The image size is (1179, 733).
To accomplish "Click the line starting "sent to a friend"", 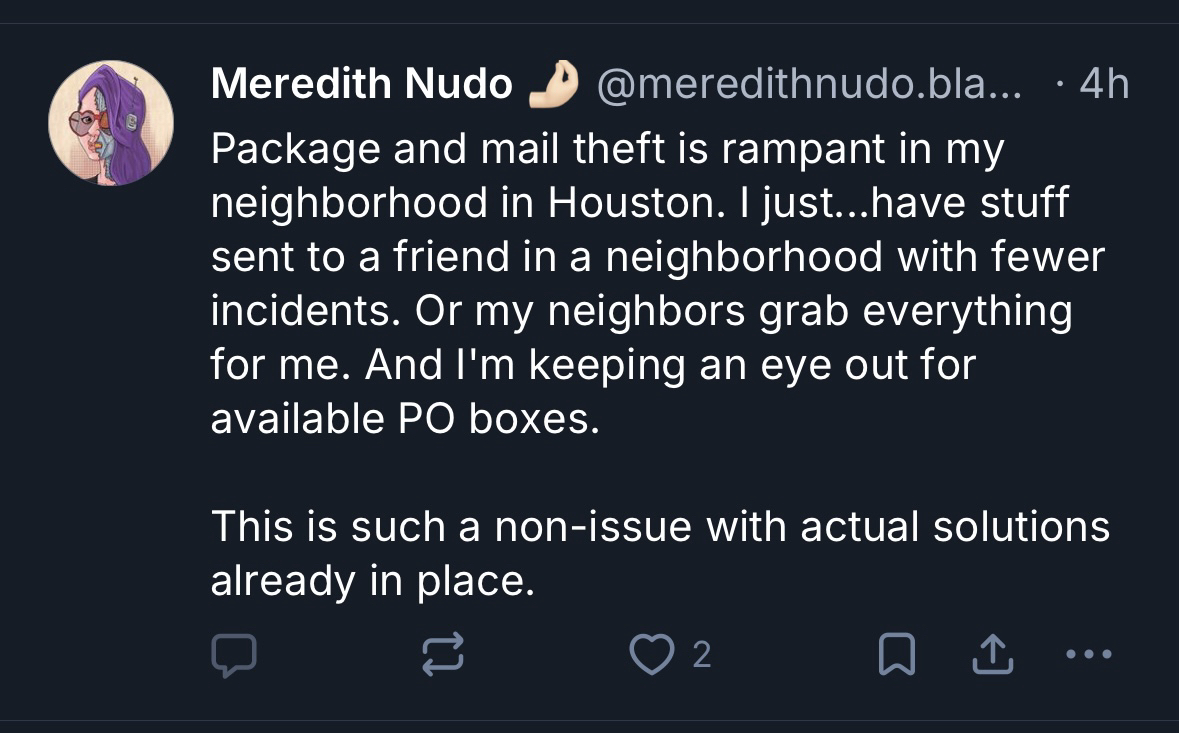I will 657,257.
